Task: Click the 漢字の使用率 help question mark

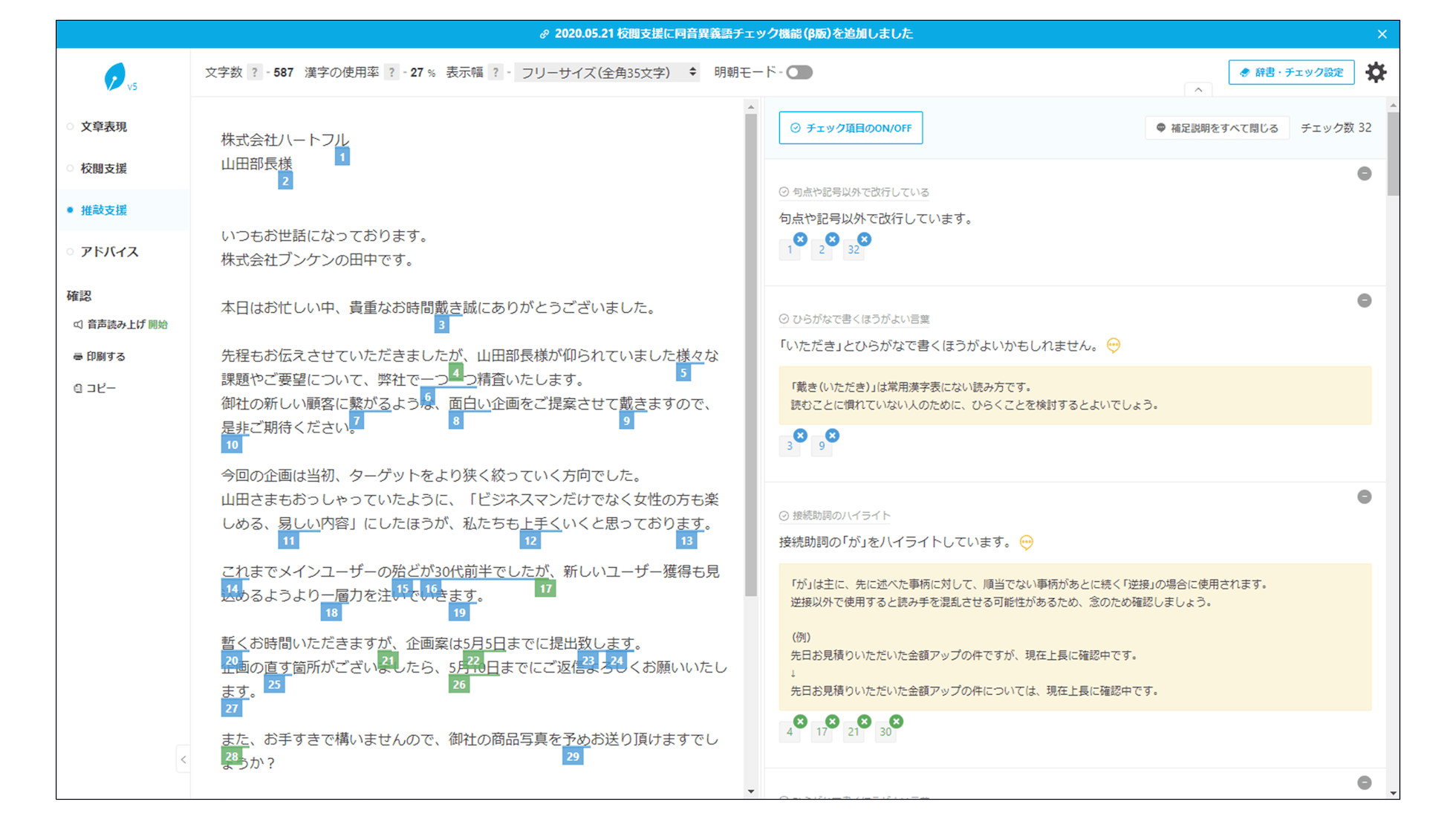Action: (x=391, y=72)
